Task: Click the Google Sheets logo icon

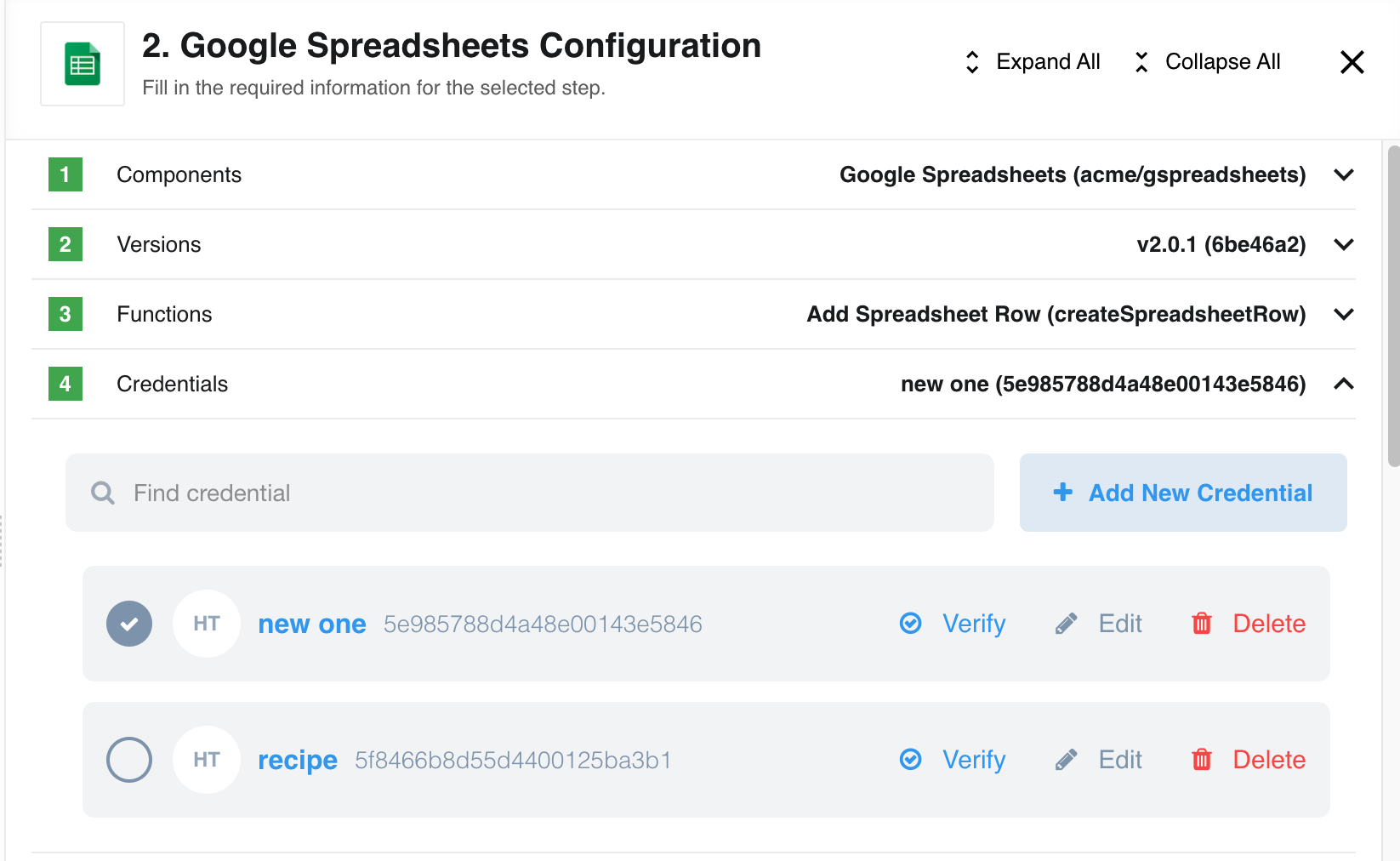Action: coord(83,64)
